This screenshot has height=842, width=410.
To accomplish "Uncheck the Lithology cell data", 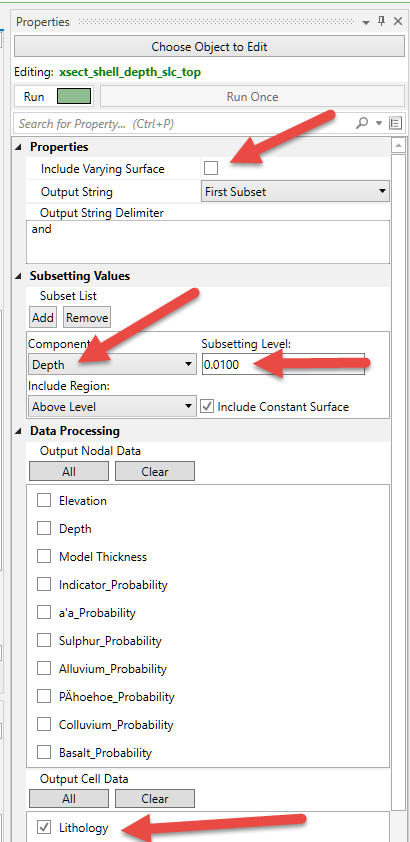I will (44, 828).
